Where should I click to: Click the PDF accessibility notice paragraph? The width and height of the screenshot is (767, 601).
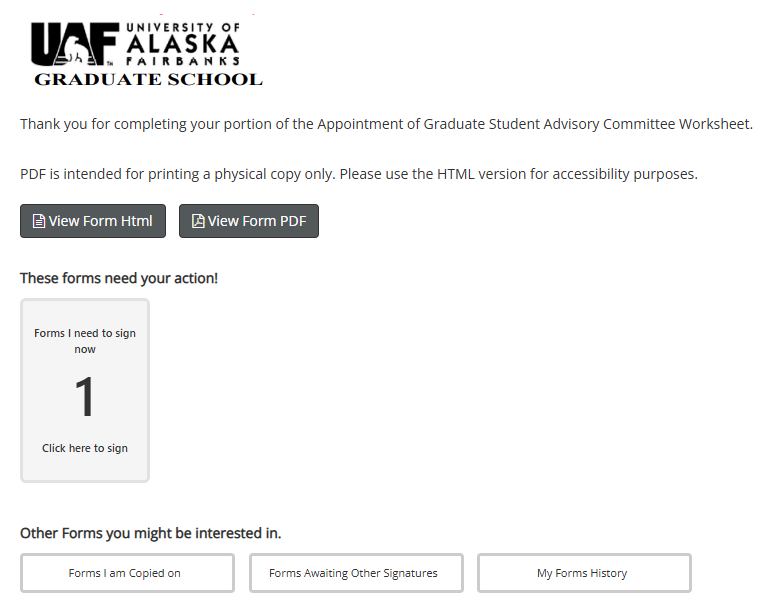click(x=359, y=174)
